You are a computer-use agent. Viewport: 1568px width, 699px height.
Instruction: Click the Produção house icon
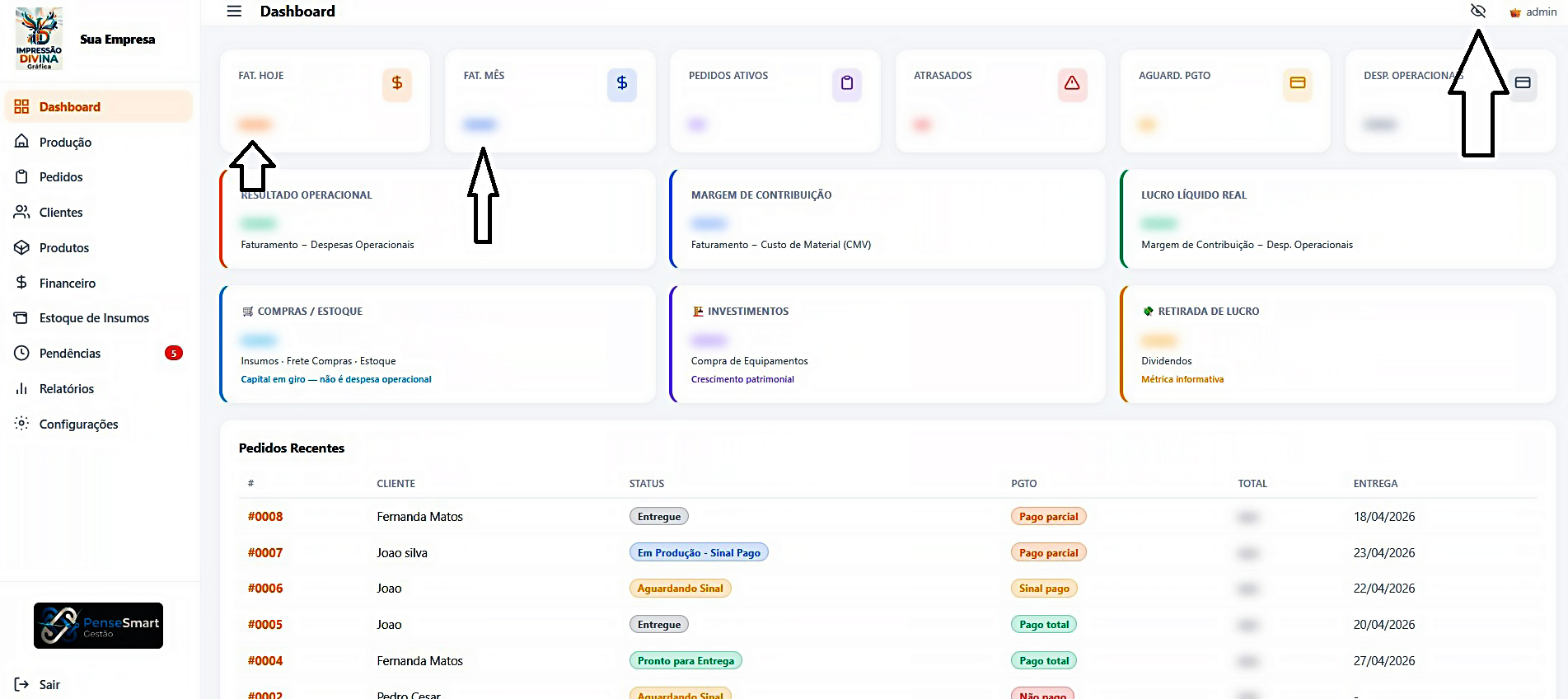point(21,142)
